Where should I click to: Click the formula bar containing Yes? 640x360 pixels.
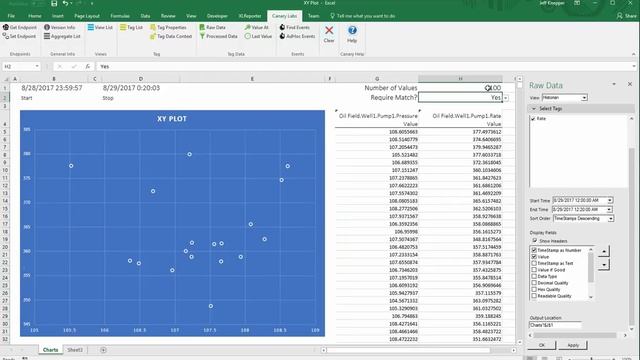[364, 67]
